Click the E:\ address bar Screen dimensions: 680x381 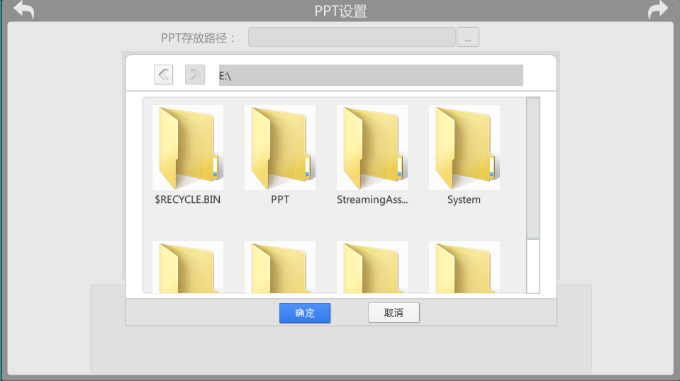coord(371,75)
